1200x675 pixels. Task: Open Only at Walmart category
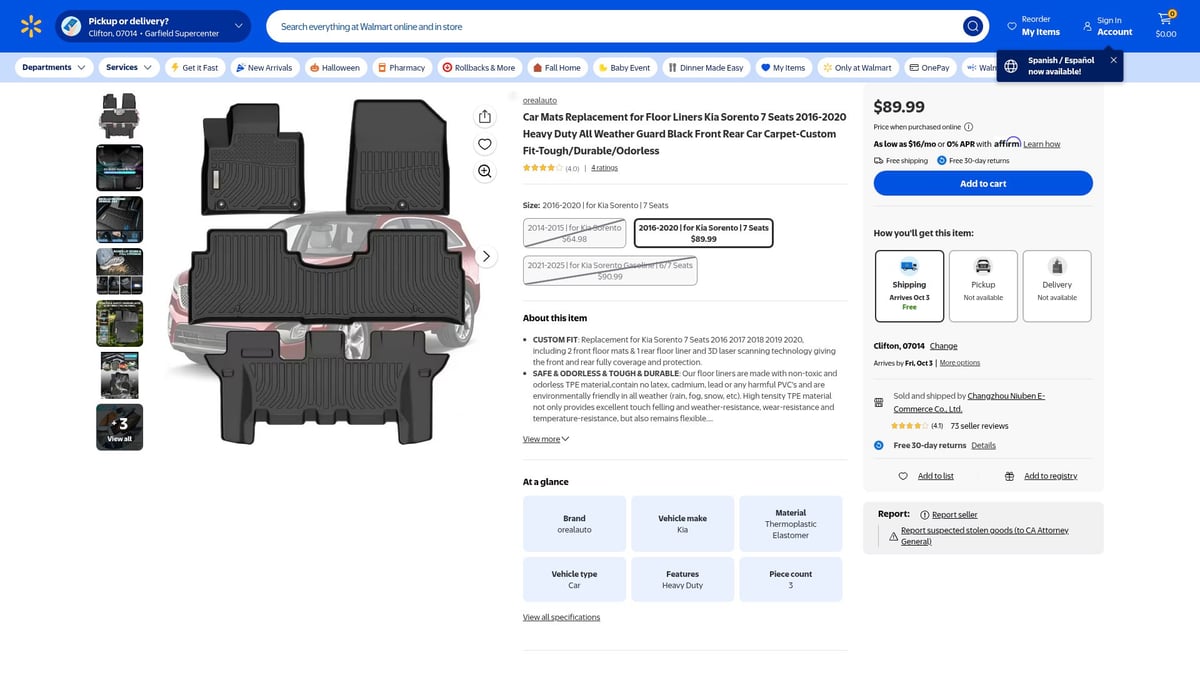click(x=857, y=68)
